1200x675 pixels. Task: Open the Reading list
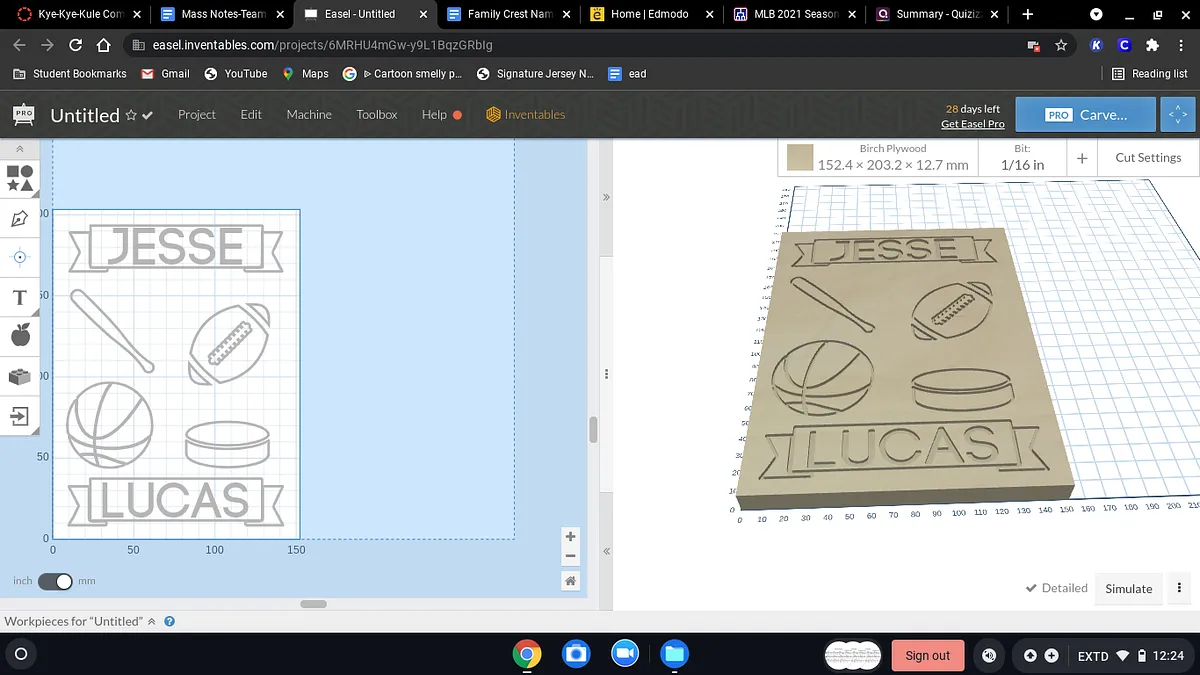tap(1150, 73)
